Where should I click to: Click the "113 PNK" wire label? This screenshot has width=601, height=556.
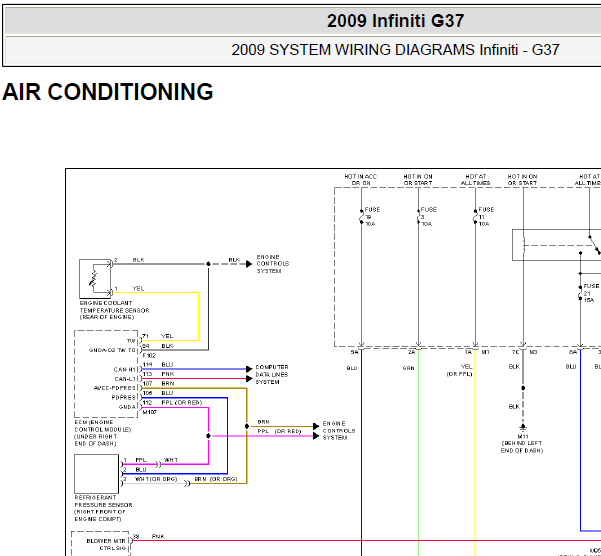[158, 374]
